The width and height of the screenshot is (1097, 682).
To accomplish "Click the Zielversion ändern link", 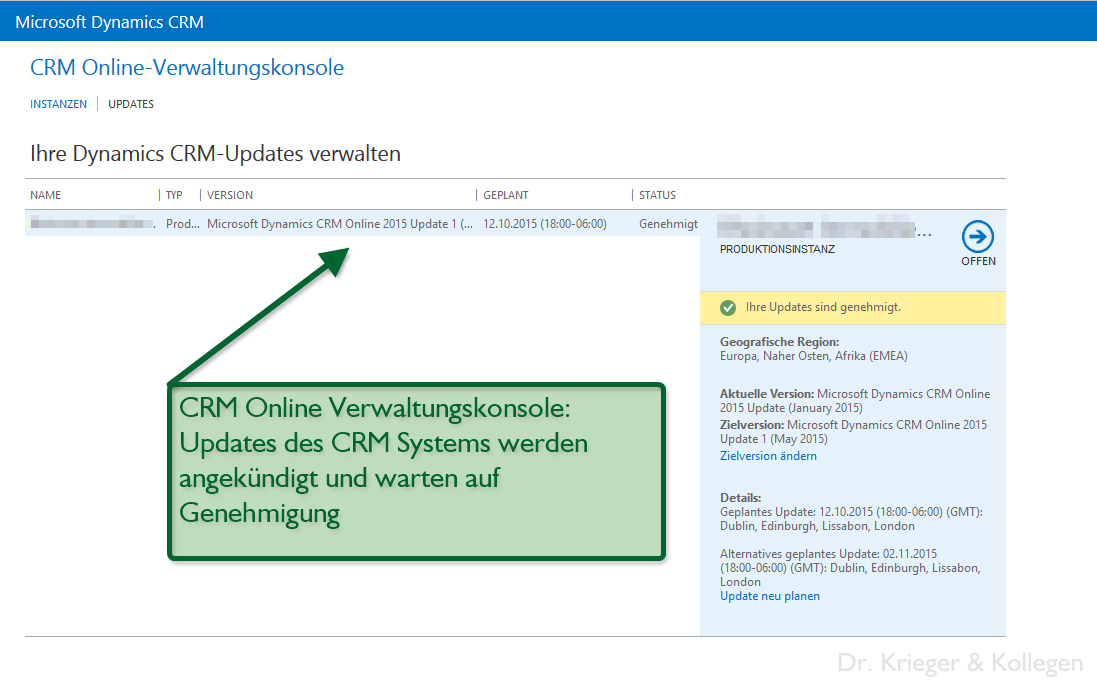I will 768,456.
